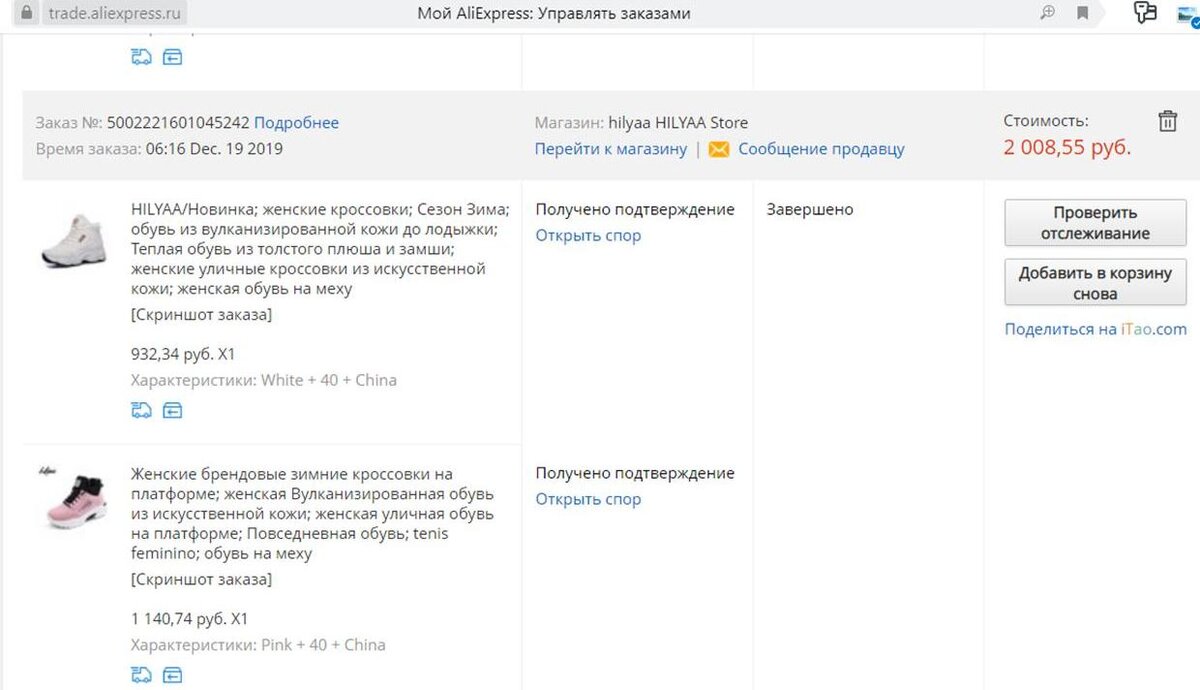Click Скриншот заказа under the pink sneakers
The image size is (1200, 690).
point(201,579)
